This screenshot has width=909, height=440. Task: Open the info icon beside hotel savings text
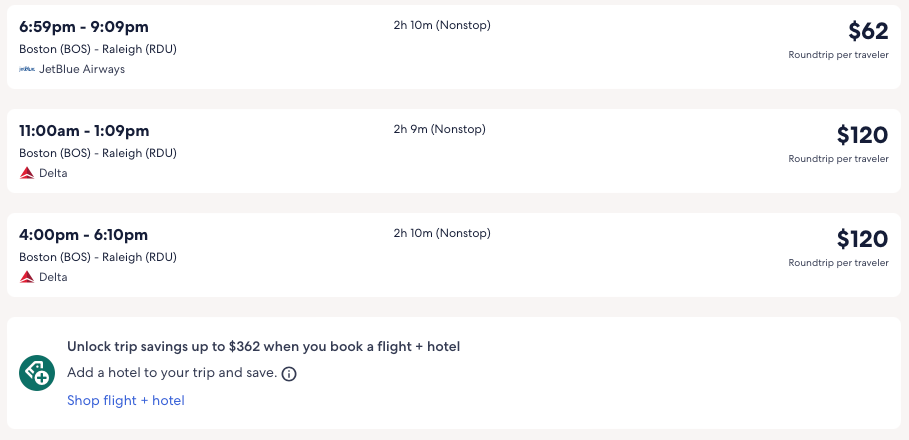point(289,374)
